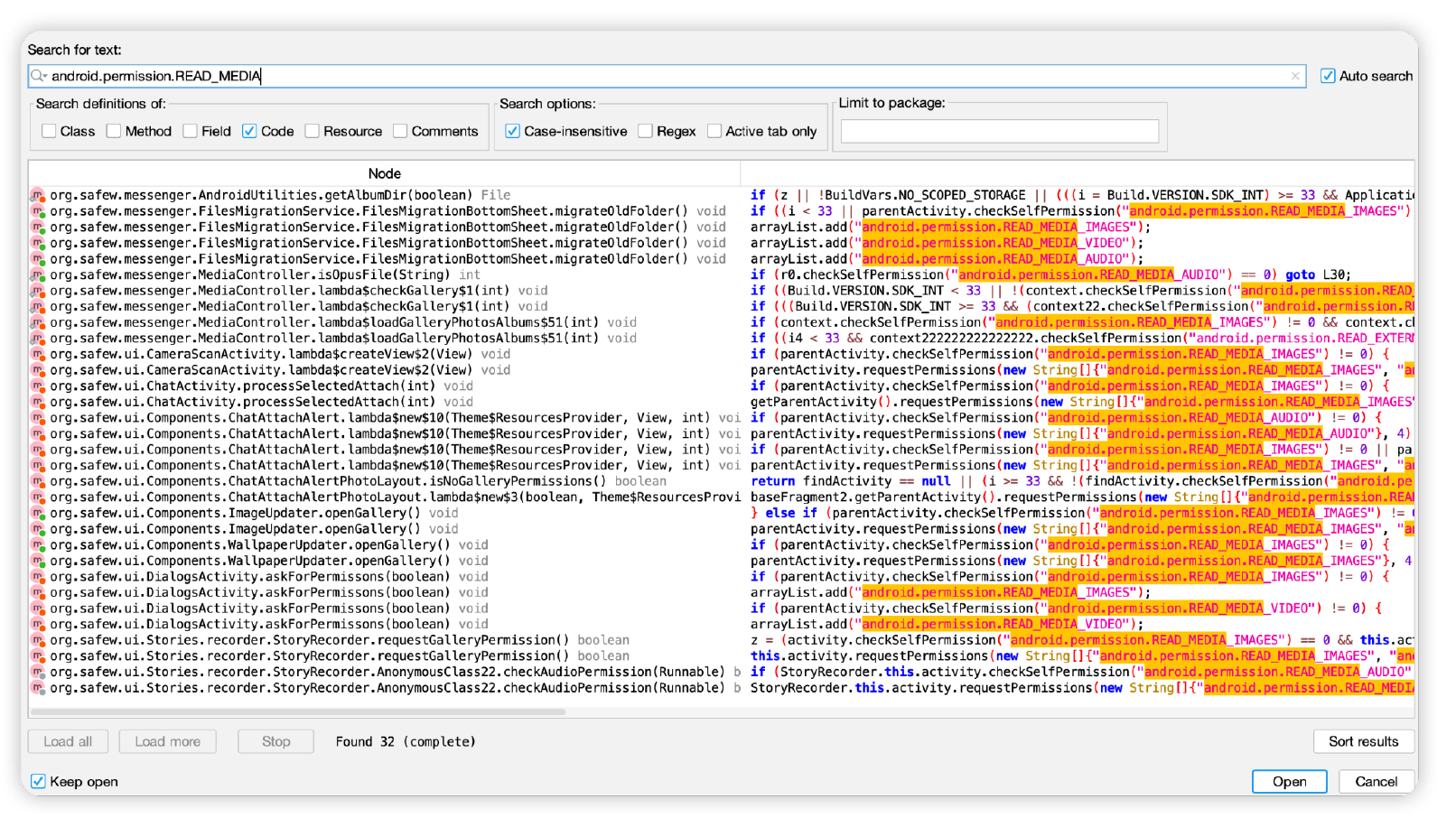Select code cell starting 'if (z || !BuildVars.NO_SCOPED_STORAGE'
Image resolution: width=1456 pixels, height=818 pixels.
coord(1081,195)
